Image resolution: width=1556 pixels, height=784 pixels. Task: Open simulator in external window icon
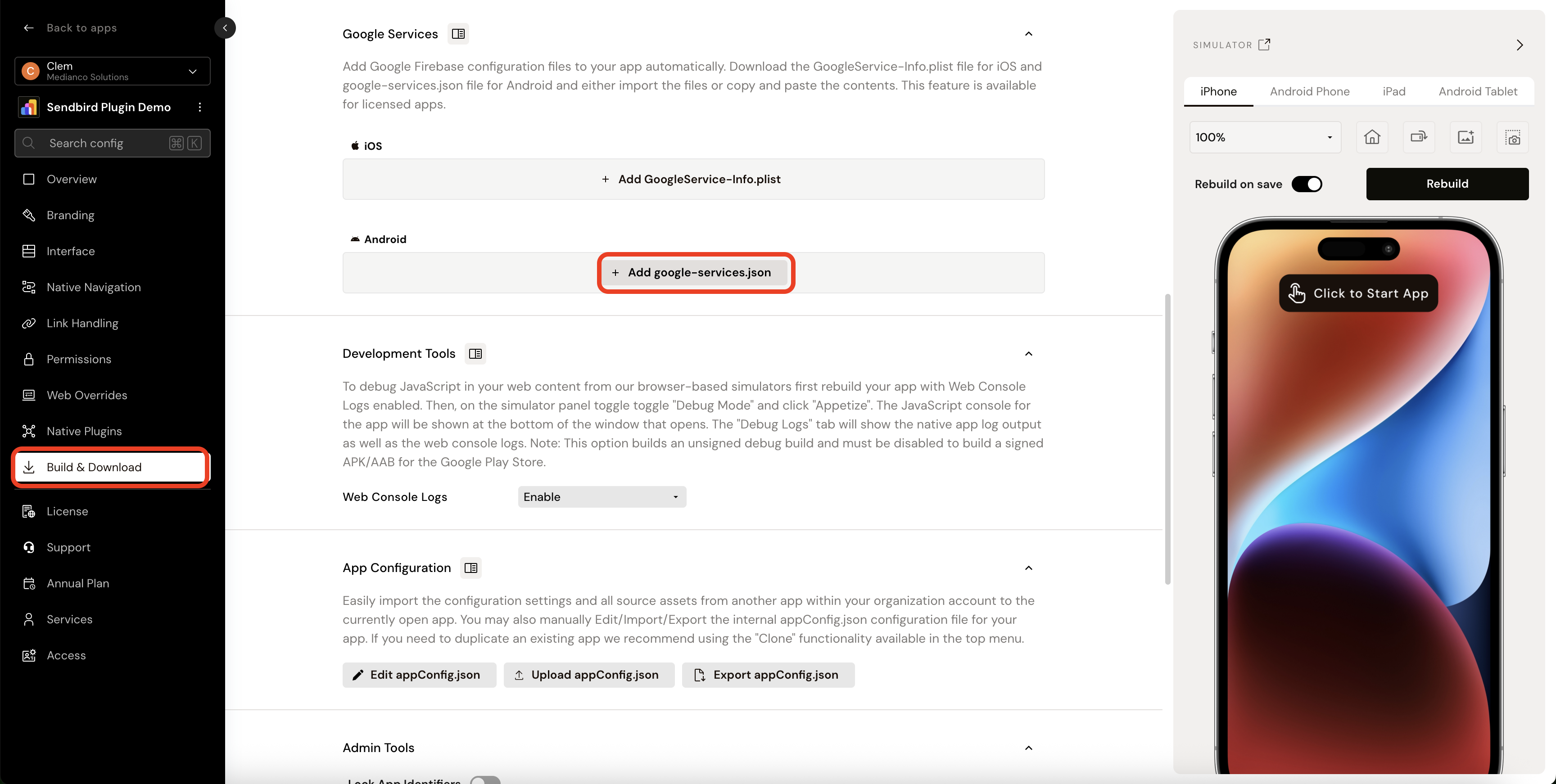coord(1264,45)
